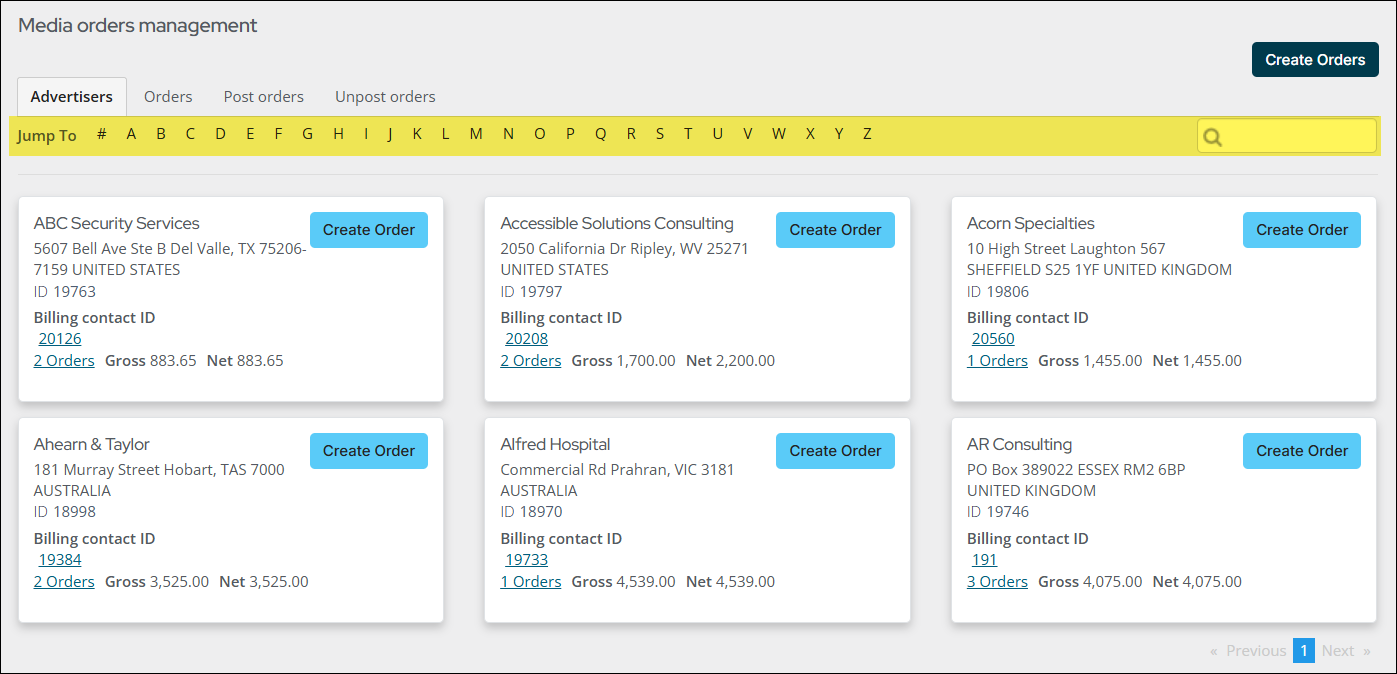This screenshot has height=674, width=1397.
Task: Open billing contact ID 20208
Action: click(527, 339)
